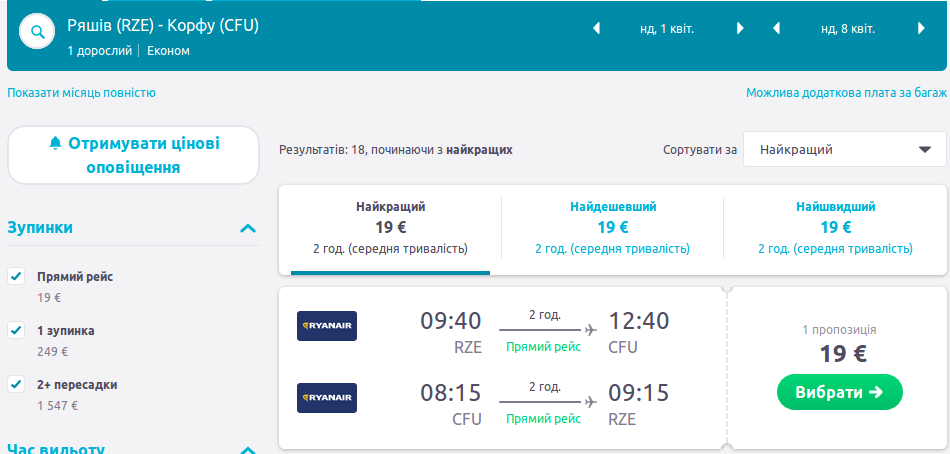The image size is (950, 454).
Task: Go to next return date arrow
Action: click(x=921, y=29)
